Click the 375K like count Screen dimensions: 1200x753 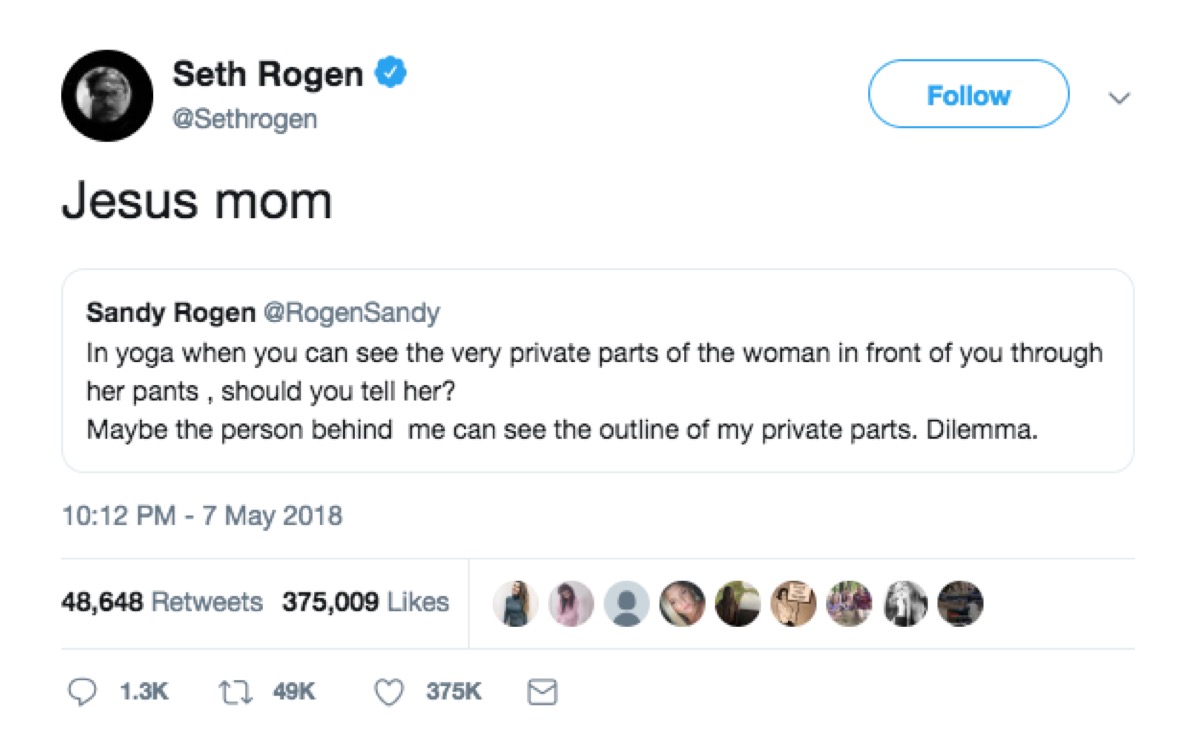pyautogui.click(x=450, y=691)
